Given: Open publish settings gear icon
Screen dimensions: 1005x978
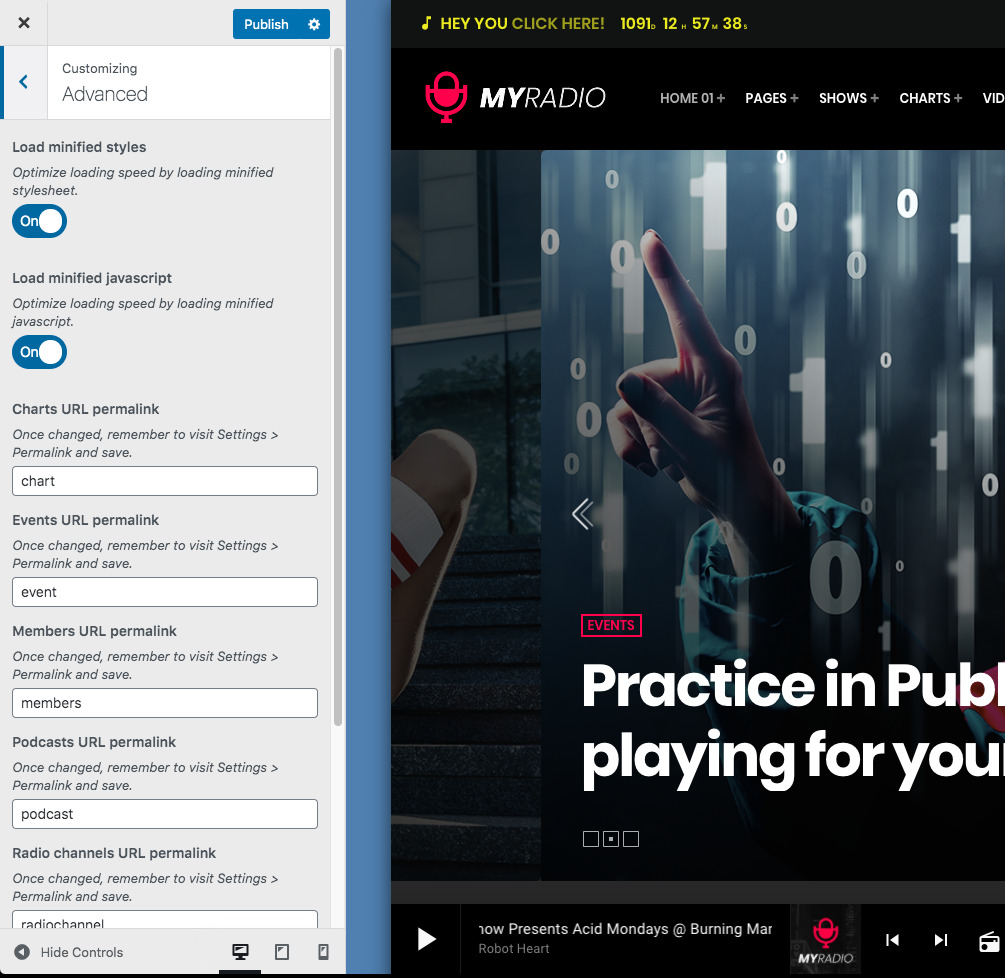Looking at the screenshot, I should coord(314,24).
